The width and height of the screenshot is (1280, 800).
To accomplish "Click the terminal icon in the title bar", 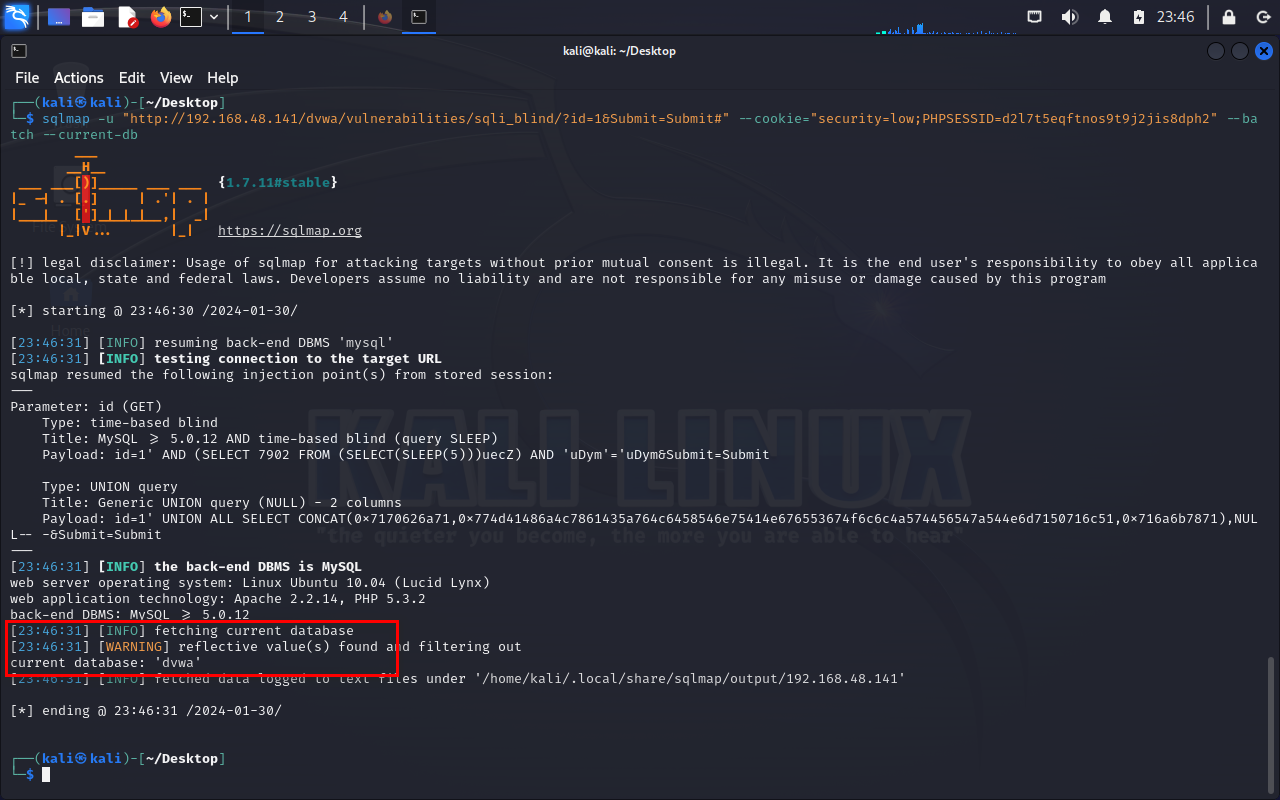I will 19,51.
